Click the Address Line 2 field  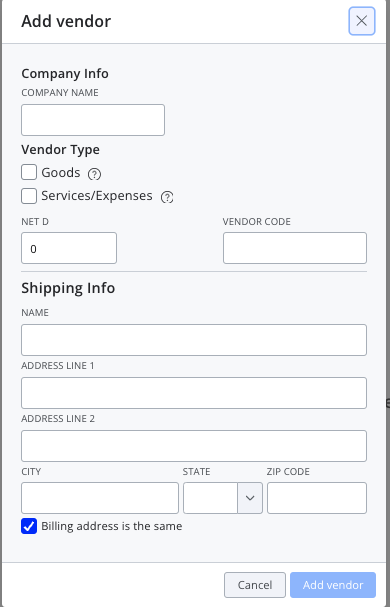pos(194,446)
